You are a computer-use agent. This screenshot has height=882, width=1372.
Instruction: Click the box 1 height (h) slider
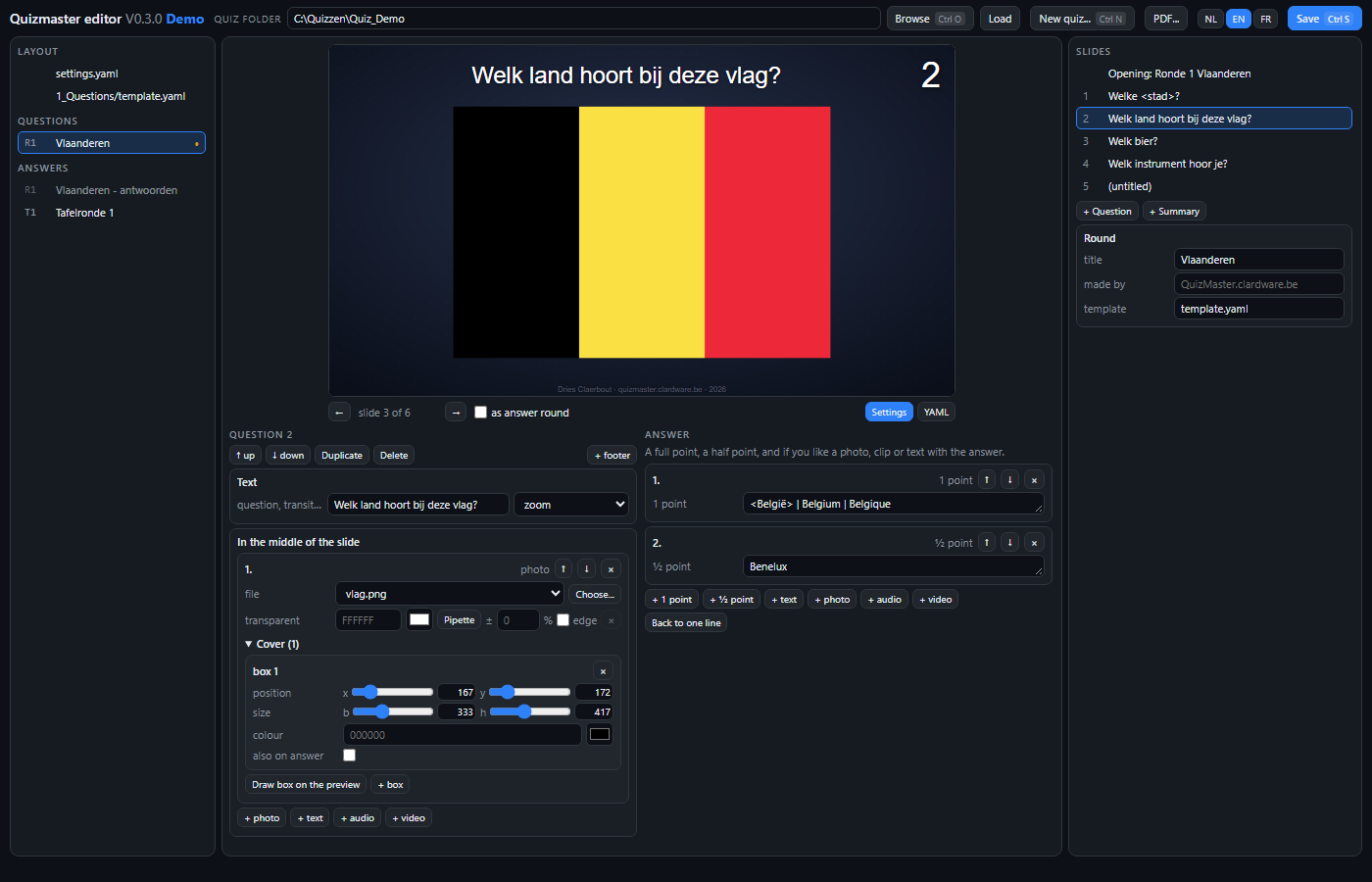point(530,711)
